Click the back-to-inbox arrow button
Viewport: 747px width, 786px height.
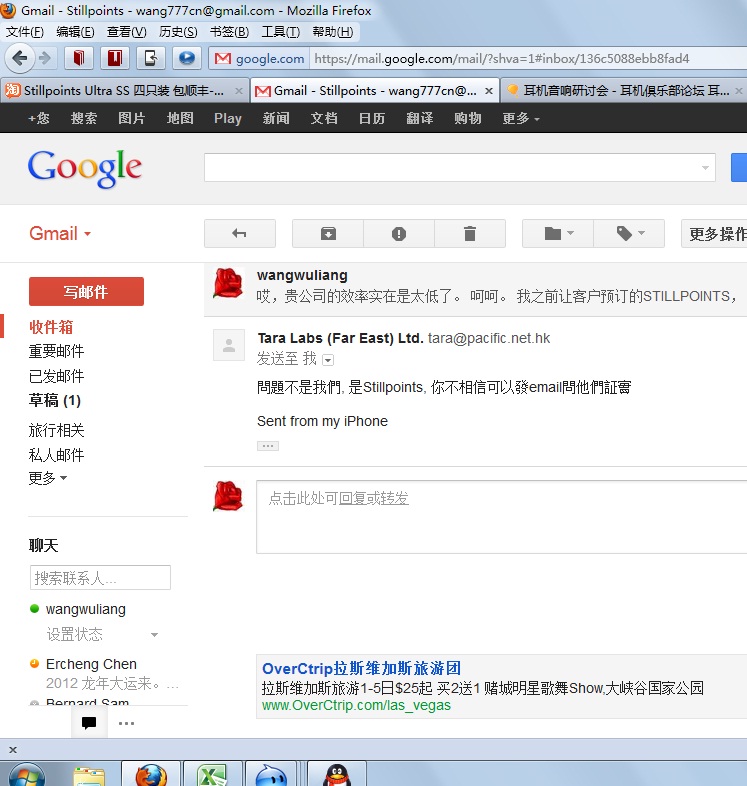240,234
